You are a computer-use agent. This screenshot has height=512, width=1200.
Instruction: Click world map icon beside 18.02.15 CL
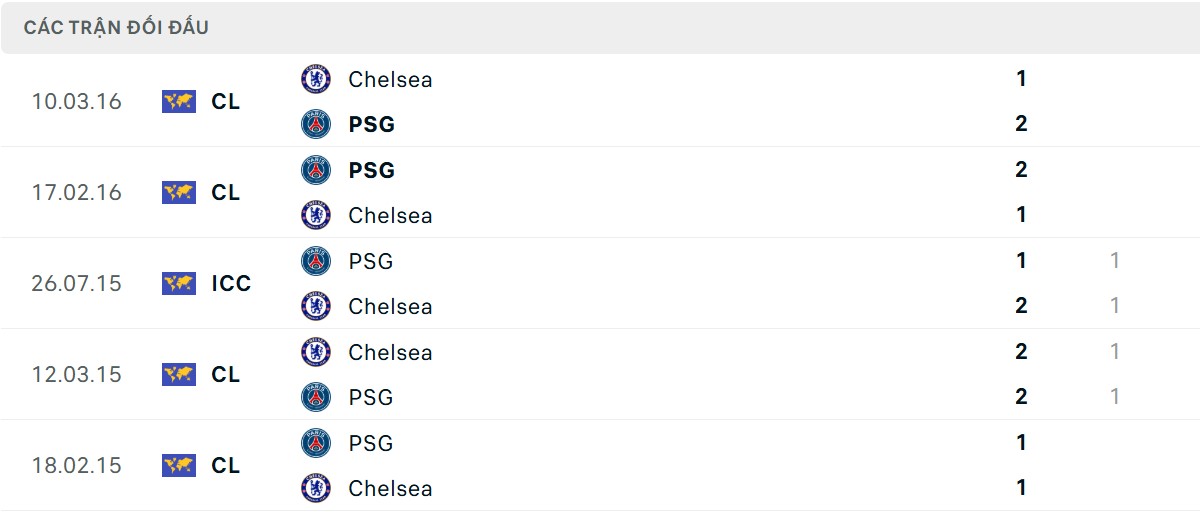click(x=179, y=465)
